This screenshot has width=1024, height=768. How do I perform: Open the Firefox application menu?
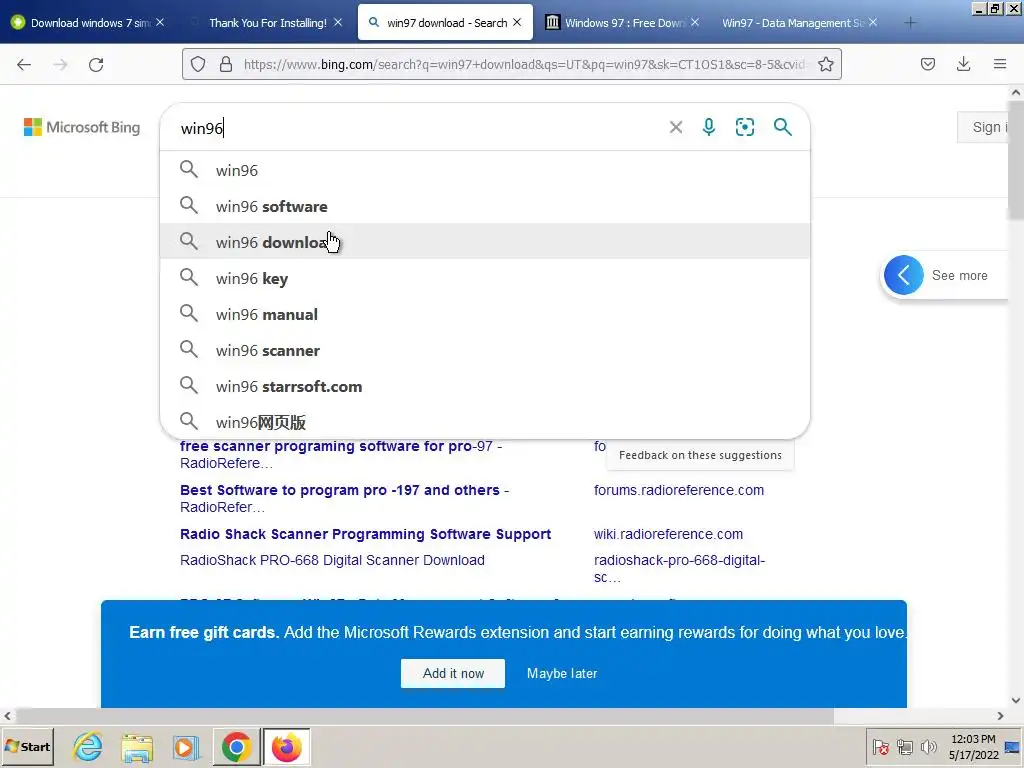pyautogui.click(x=1000, y=64)
